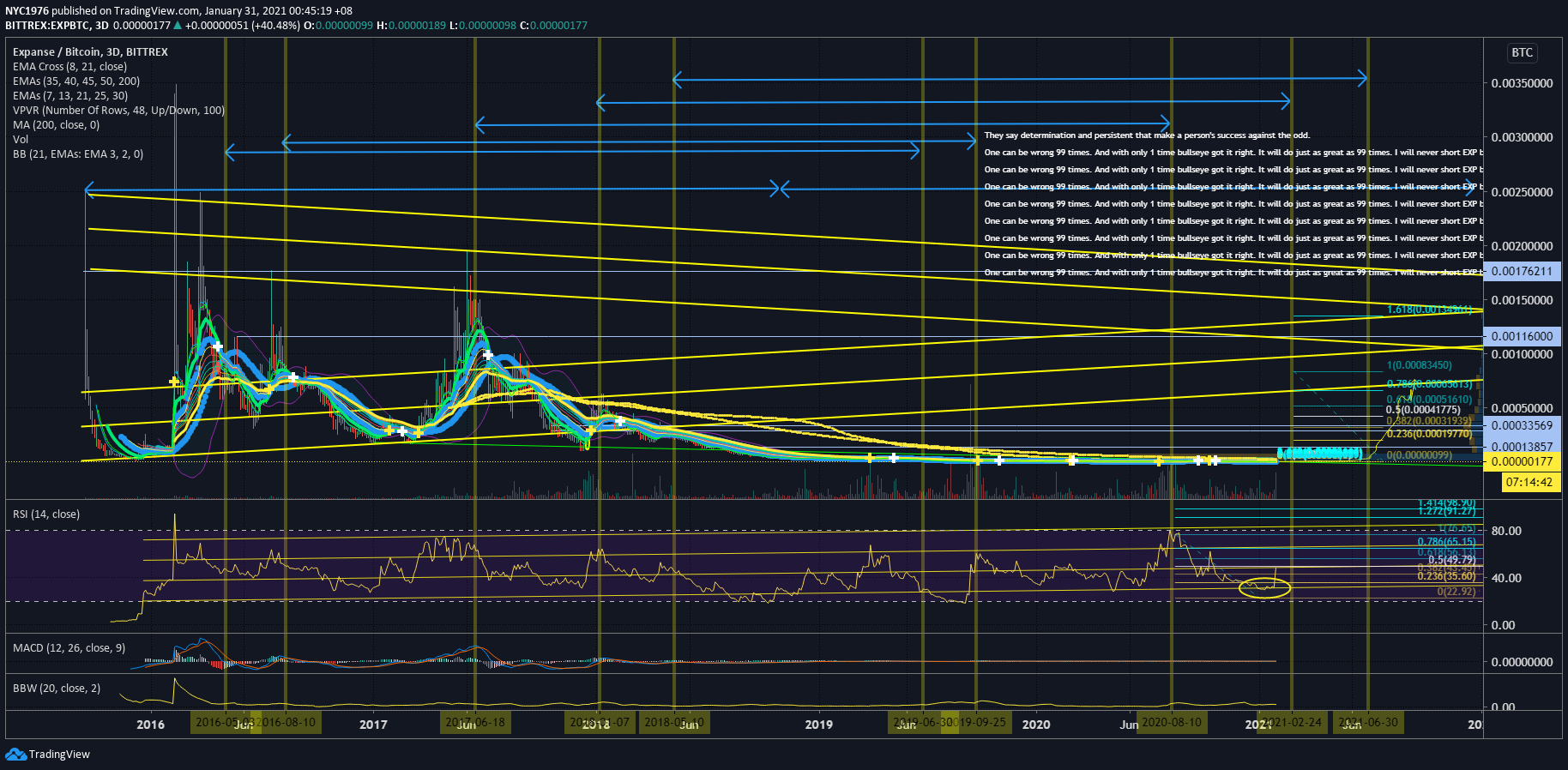The height and width of the screenshot is (770, 1568).
Task: Click the 0.00033569 price label
Action: 1522,426
